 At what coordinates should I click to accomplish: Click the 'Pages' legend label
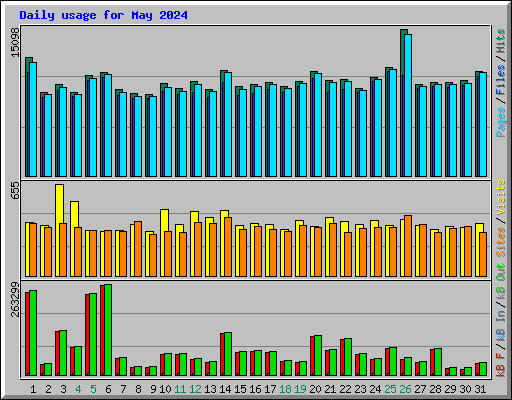500,122
